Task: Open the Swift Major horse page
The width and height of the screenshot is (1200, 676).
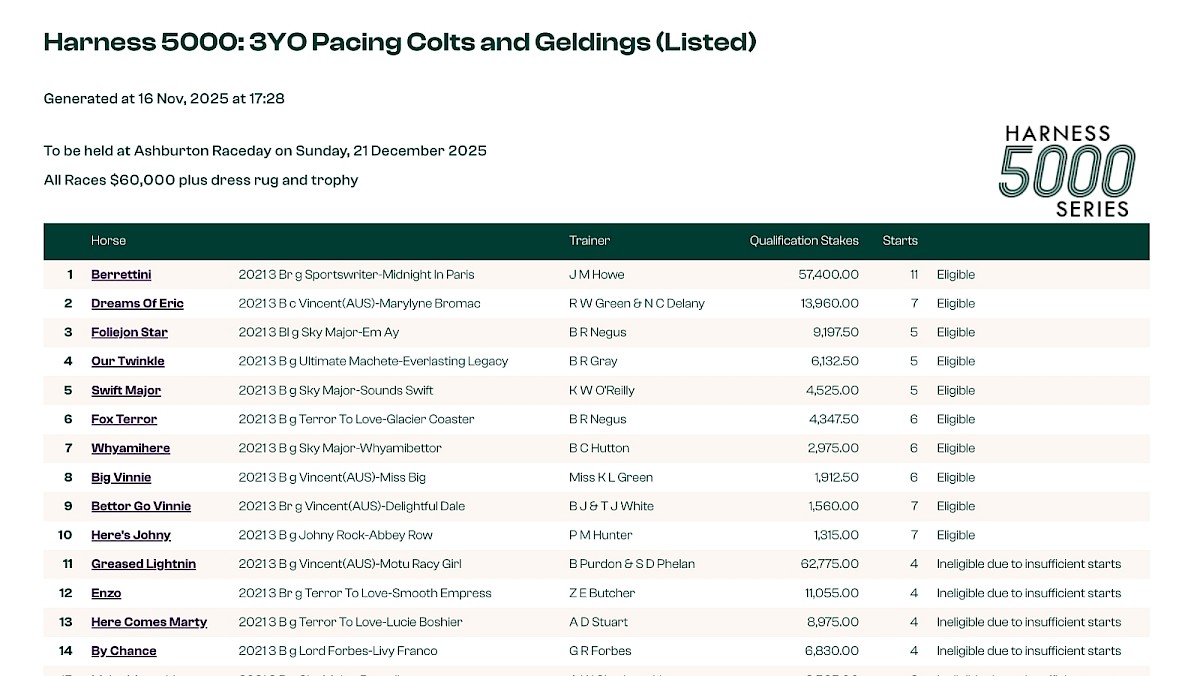Action: pos(126,391)
